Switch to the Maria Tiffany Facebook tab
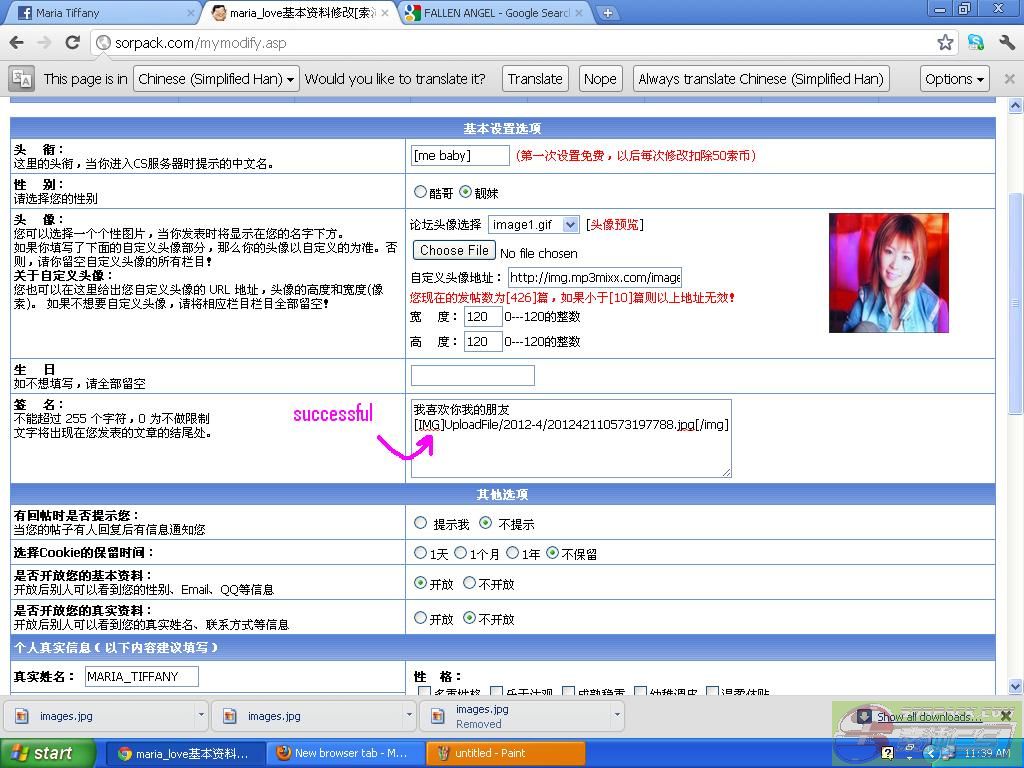 [x=100, y=13]
